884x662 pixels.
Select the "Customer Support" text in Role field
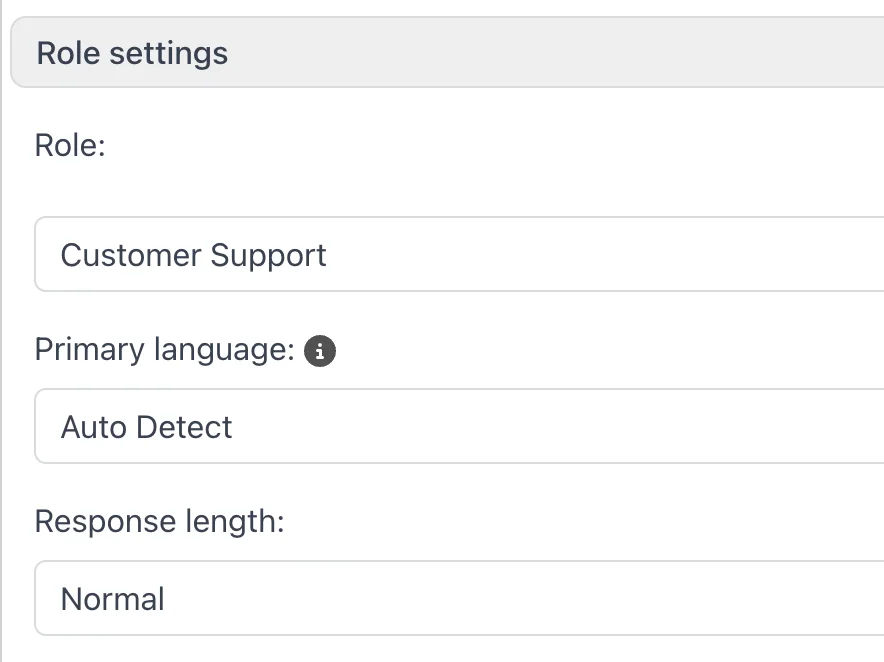click(193, 255)
